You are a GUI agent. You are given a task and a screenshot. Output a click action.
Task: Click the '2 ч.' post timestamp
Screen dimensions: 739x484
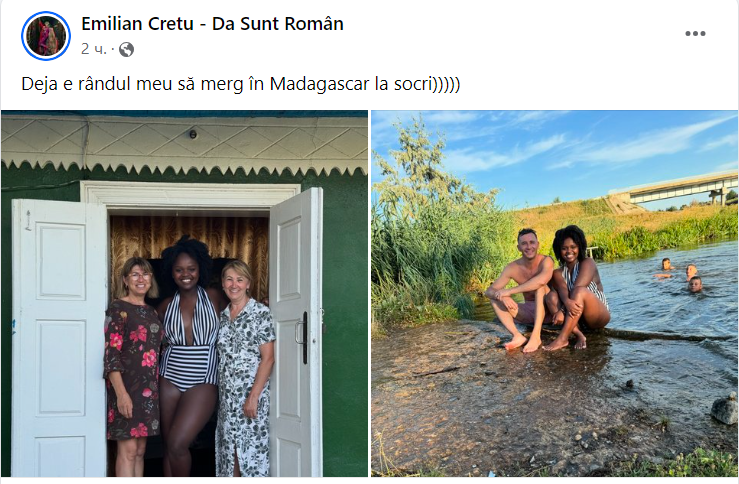tap(94, 49)
